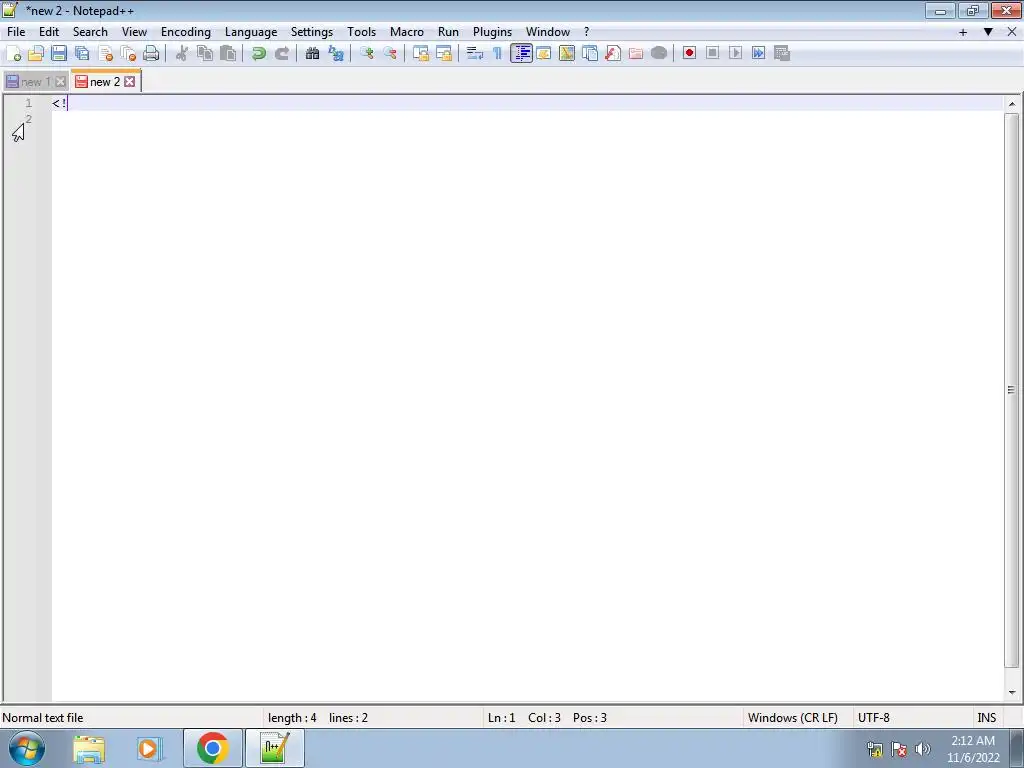Open the Document List toolbar icon
This screenshot has width=1024, height=768.
click(x=590, y=54)
